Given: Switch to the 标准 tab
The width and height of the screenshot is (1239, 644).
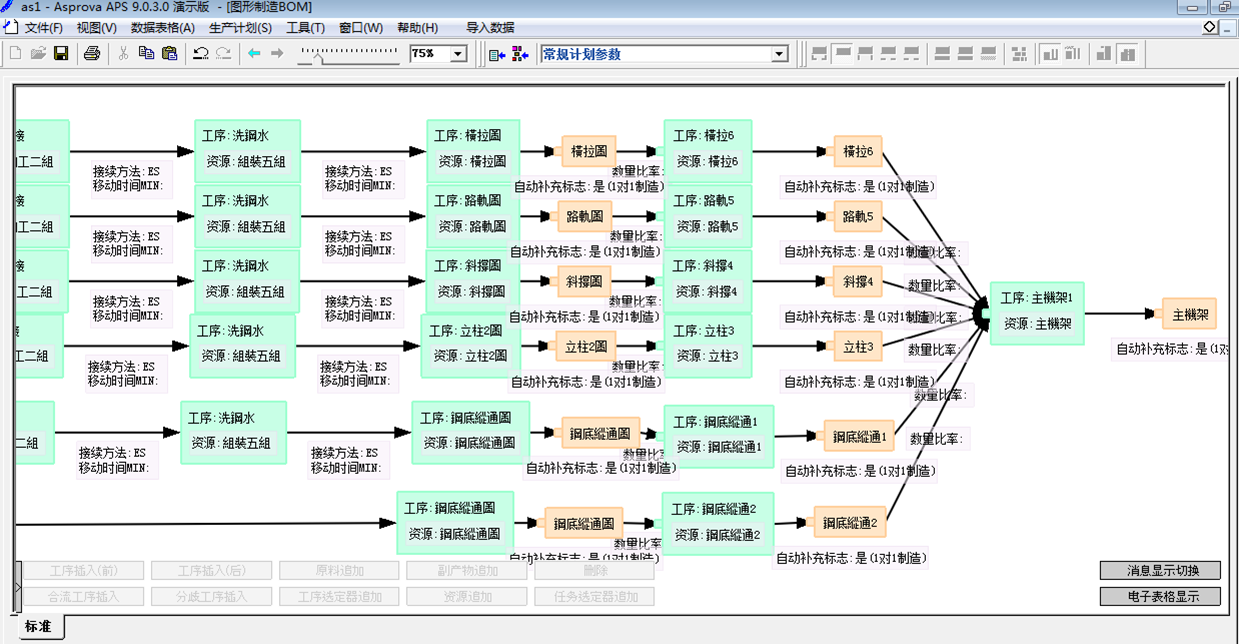Looking at the screenshot, I should pyautogui.click(x=38, y=626).
